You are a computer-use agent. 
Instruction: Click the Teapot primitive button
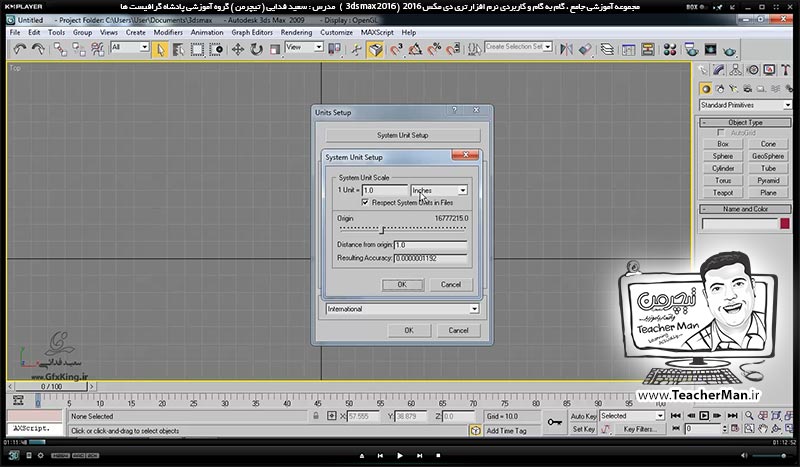pyautogui.click(x=722, y=193)
